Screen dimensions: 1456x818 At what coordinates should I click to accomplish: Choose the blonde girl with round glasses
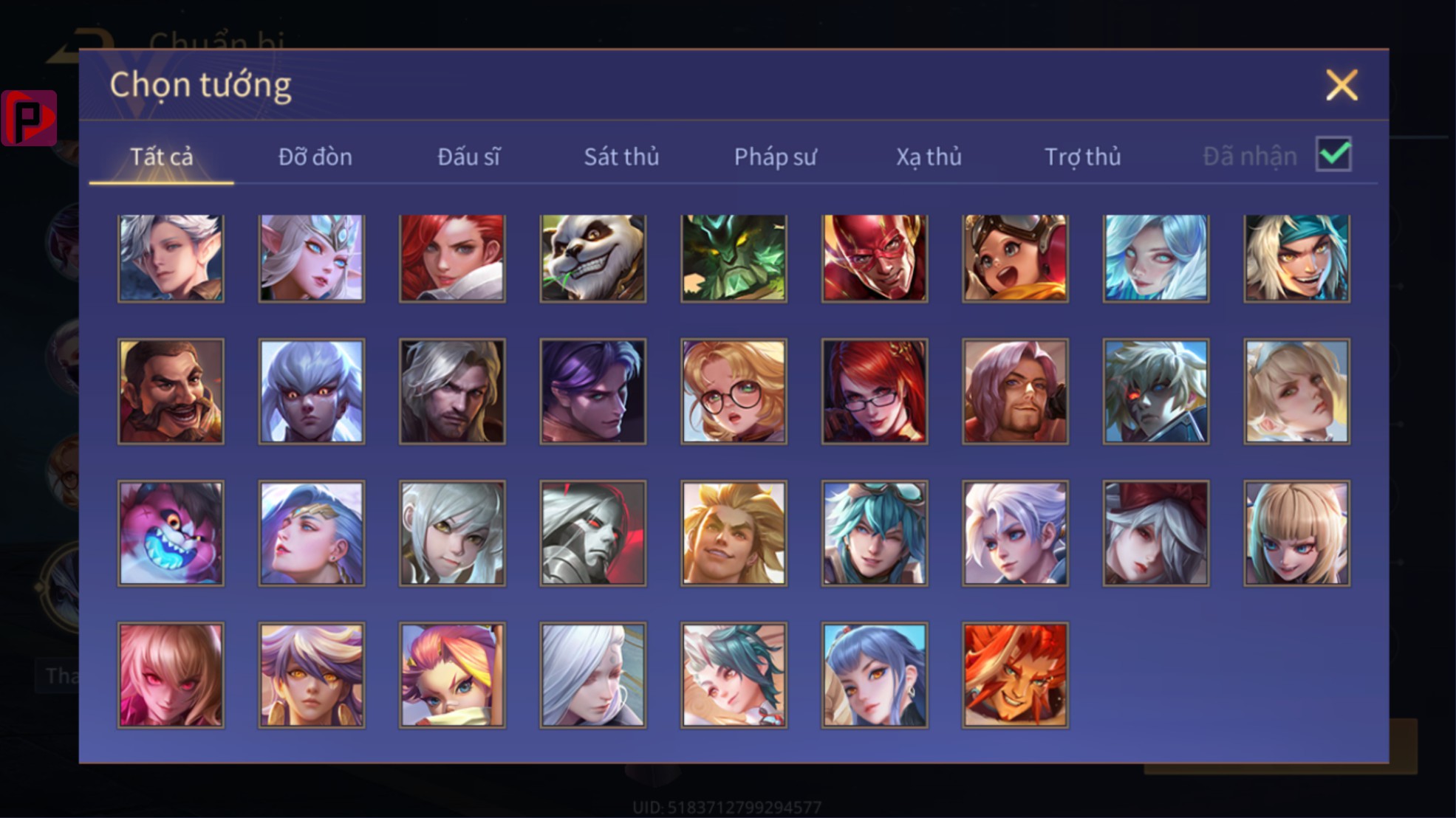click(734, 391)
